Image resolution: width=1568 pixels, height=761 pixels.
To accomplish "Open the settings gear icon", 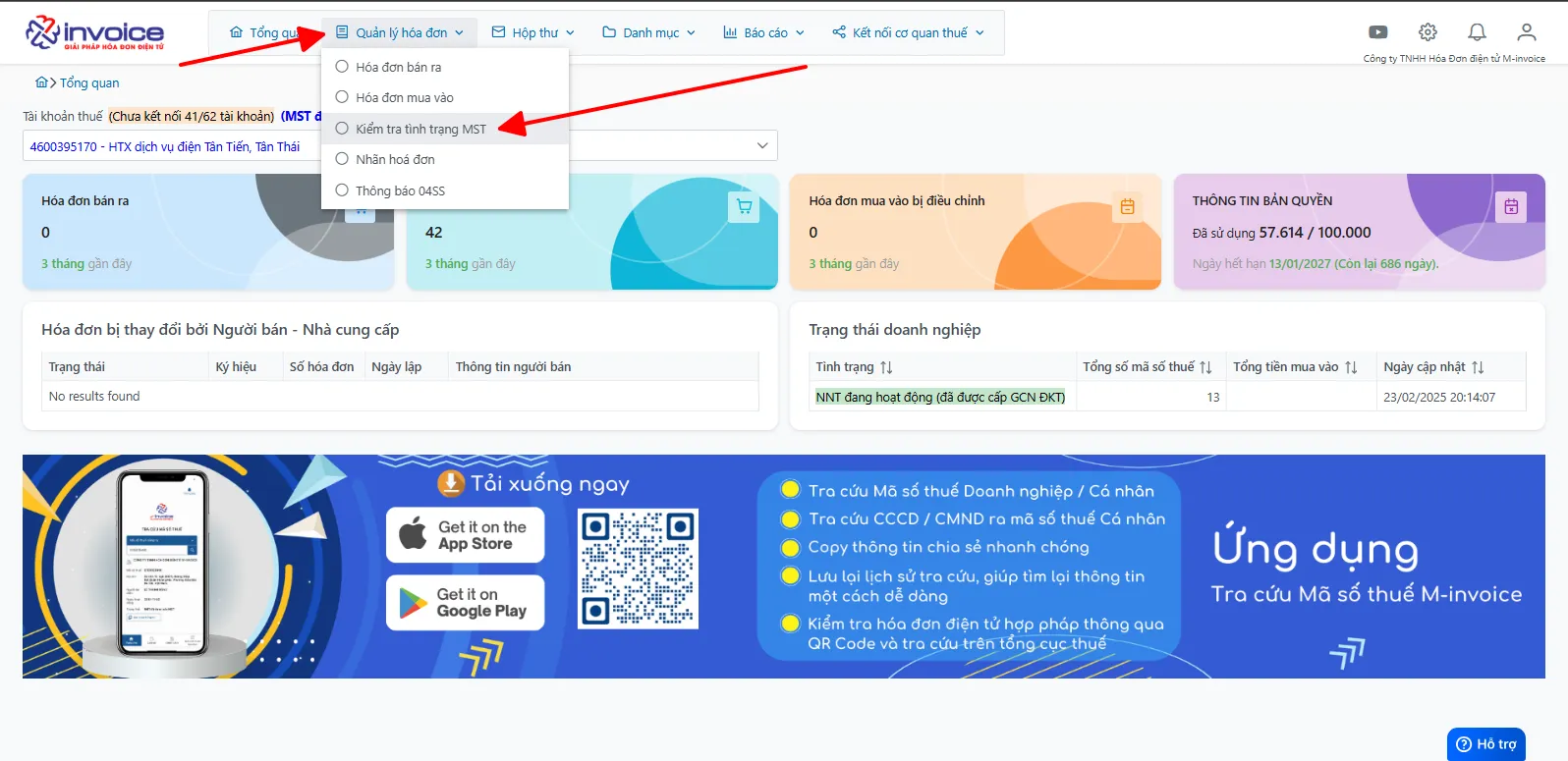I will [x=1428, y=32].
